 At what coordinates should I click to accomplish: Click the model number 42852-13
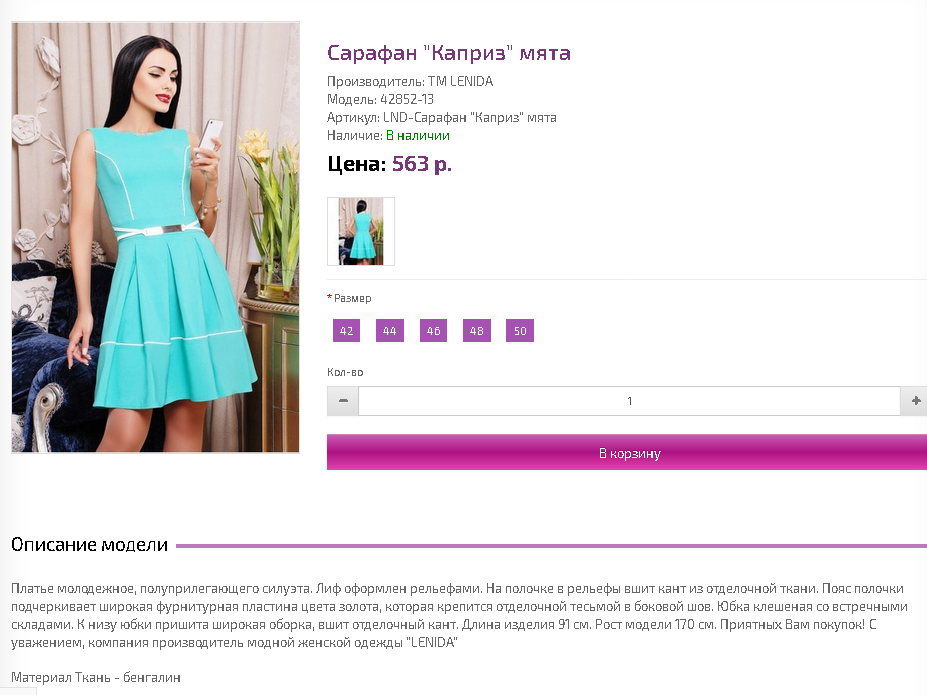pyautogui.click(x=407, y=99)
